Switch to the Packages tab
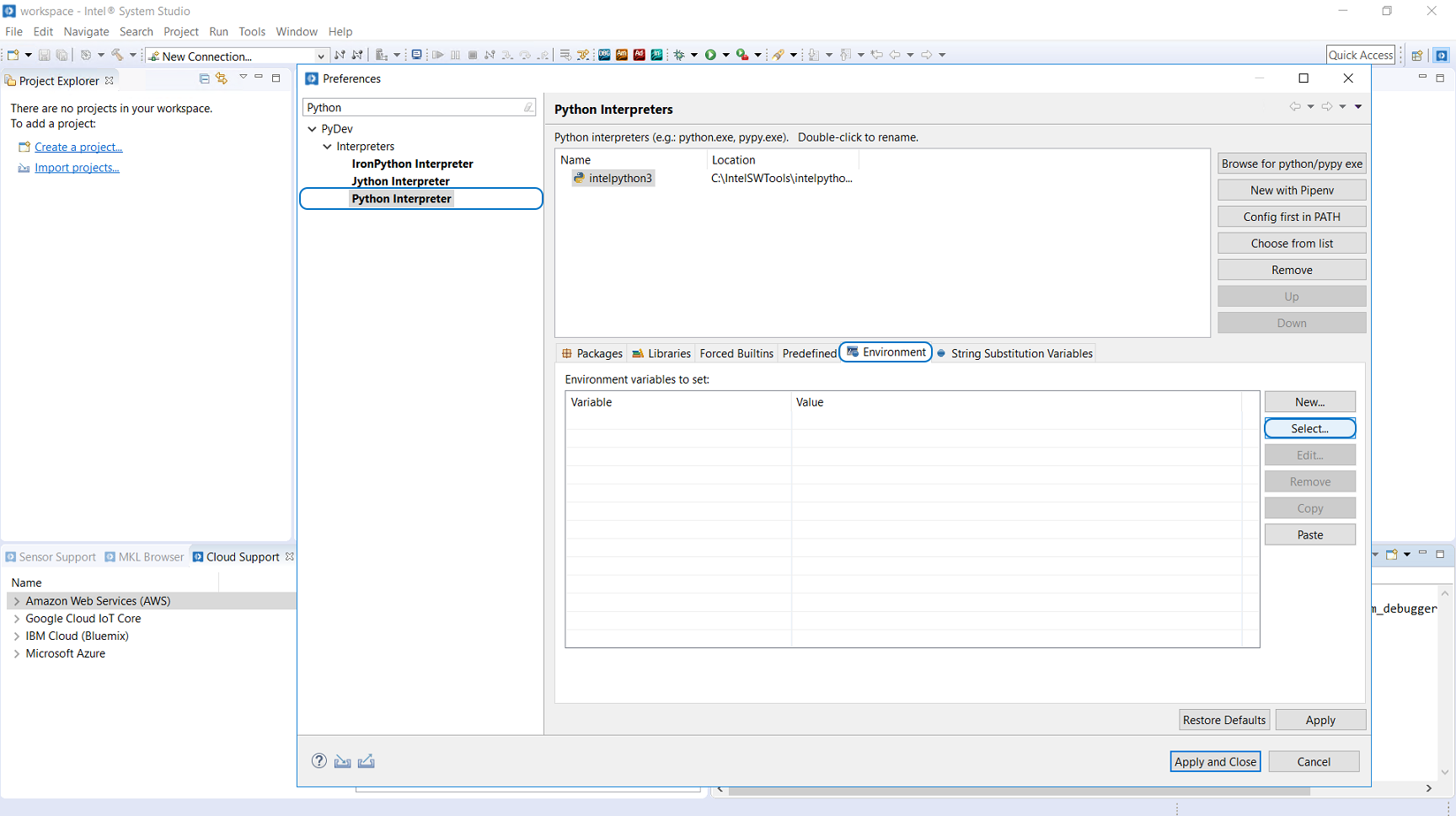This screenshot has width=1456, height=816. 591,353
